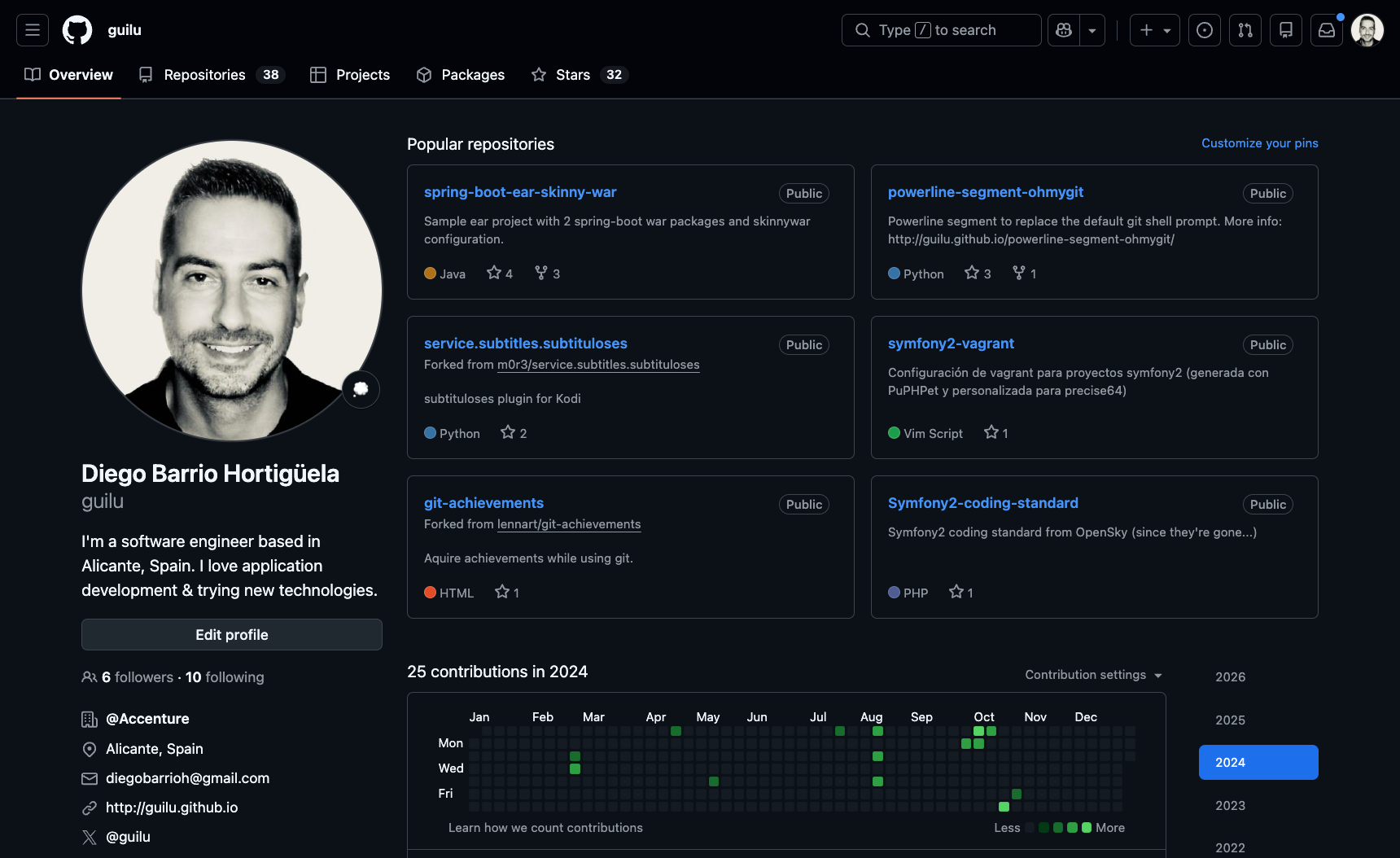1400x858 pixels.
Task: Open the Packages tab
Action: 472,74
